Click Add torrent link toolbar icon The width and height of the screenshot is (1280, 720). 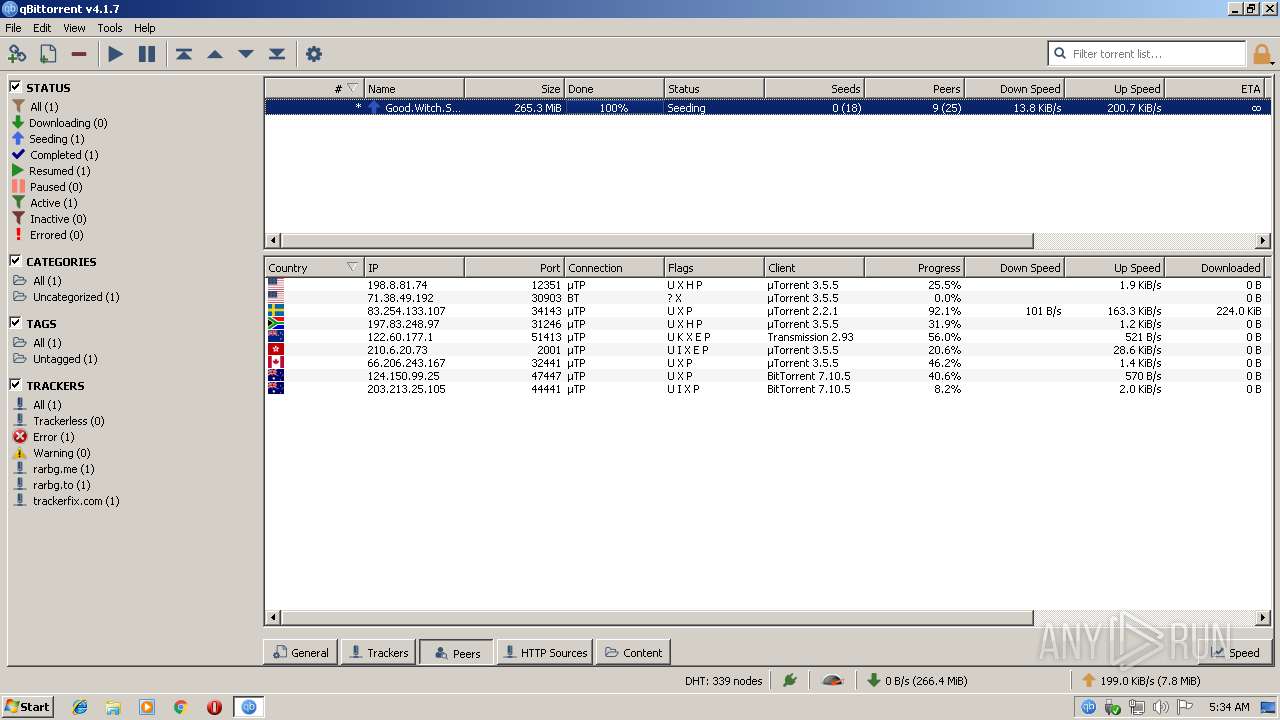click(17, 54)
